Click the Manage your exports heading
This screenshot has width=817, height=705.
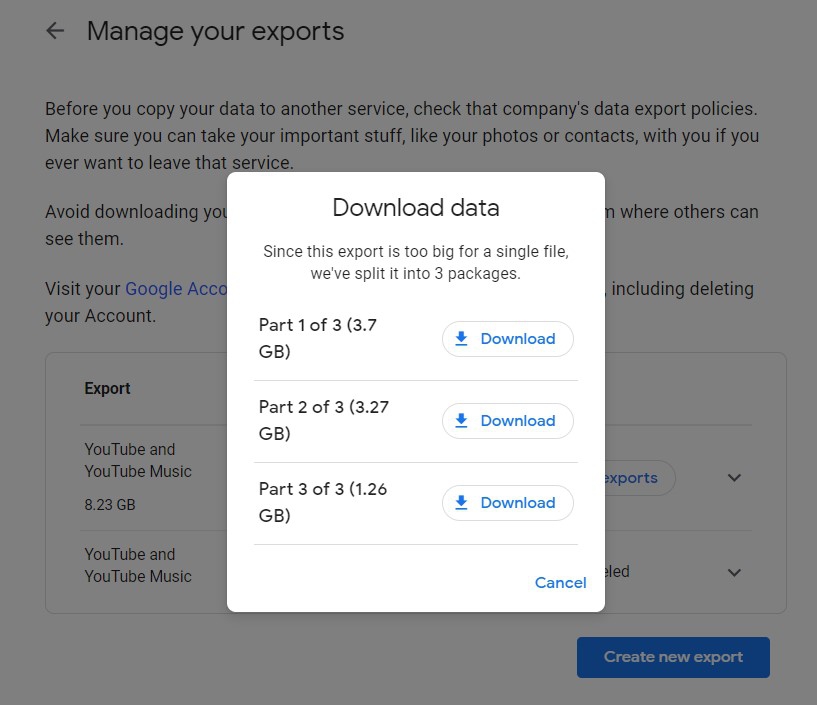[x=215, y=31]
